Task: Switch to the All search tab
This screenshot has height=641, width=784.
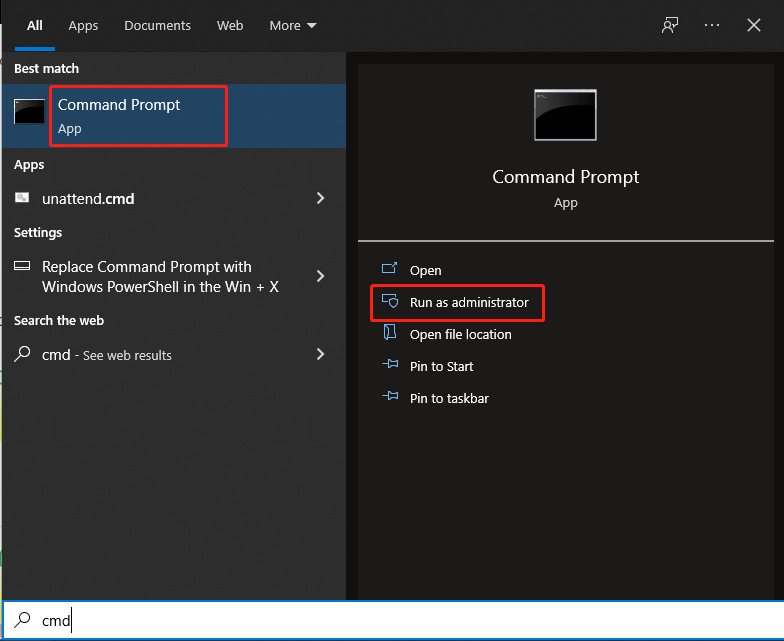Action: tap(34, 26)
